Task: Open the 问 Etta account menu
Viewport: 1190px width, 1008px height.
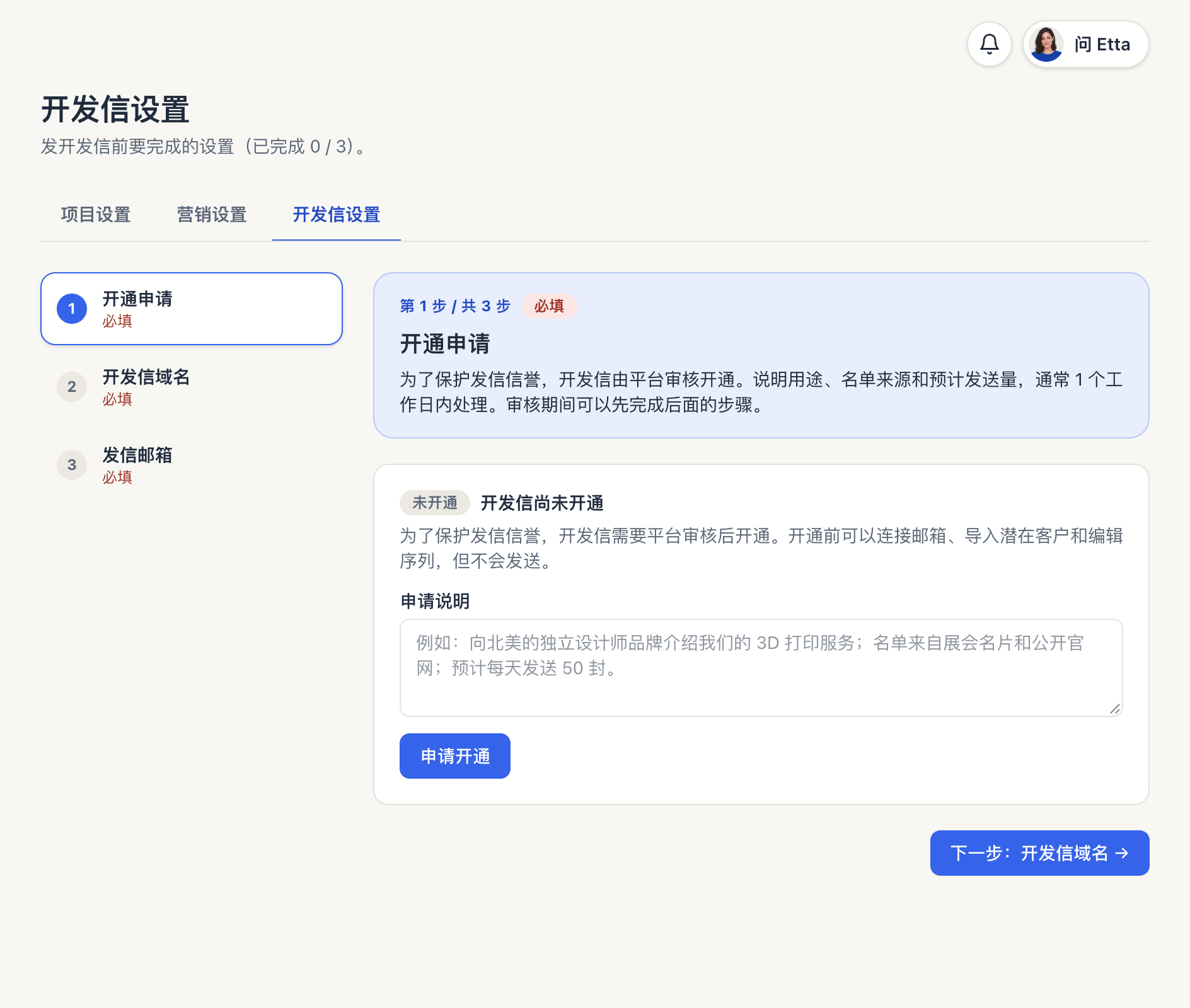Action: (x=1086, y=44)
